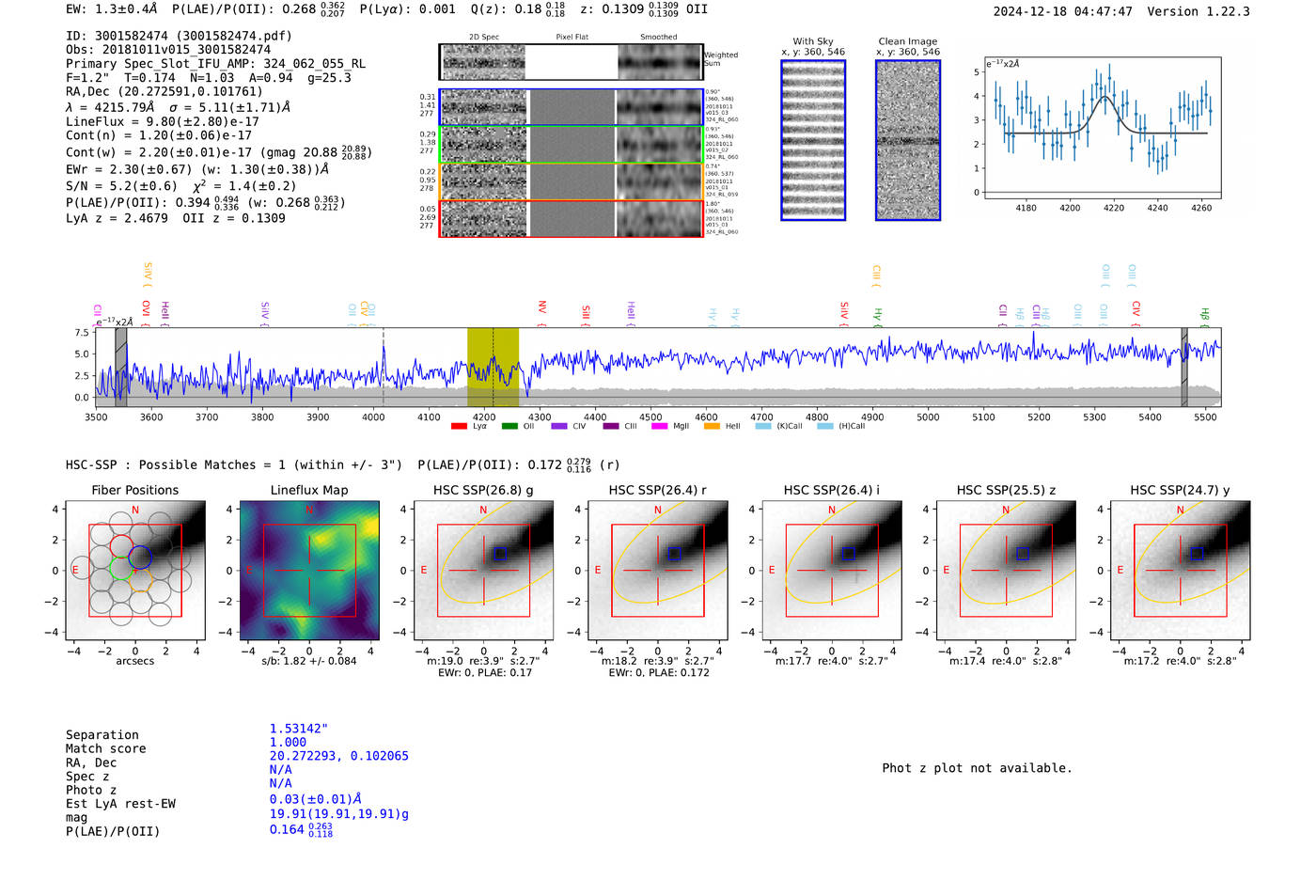
Task: Click the green OII legend swatch
Action: 509,427
